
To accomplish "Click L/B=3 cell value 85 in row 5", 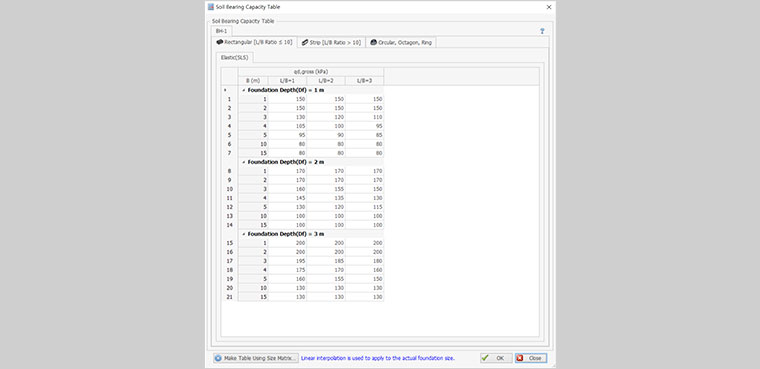I will (364, 135).
